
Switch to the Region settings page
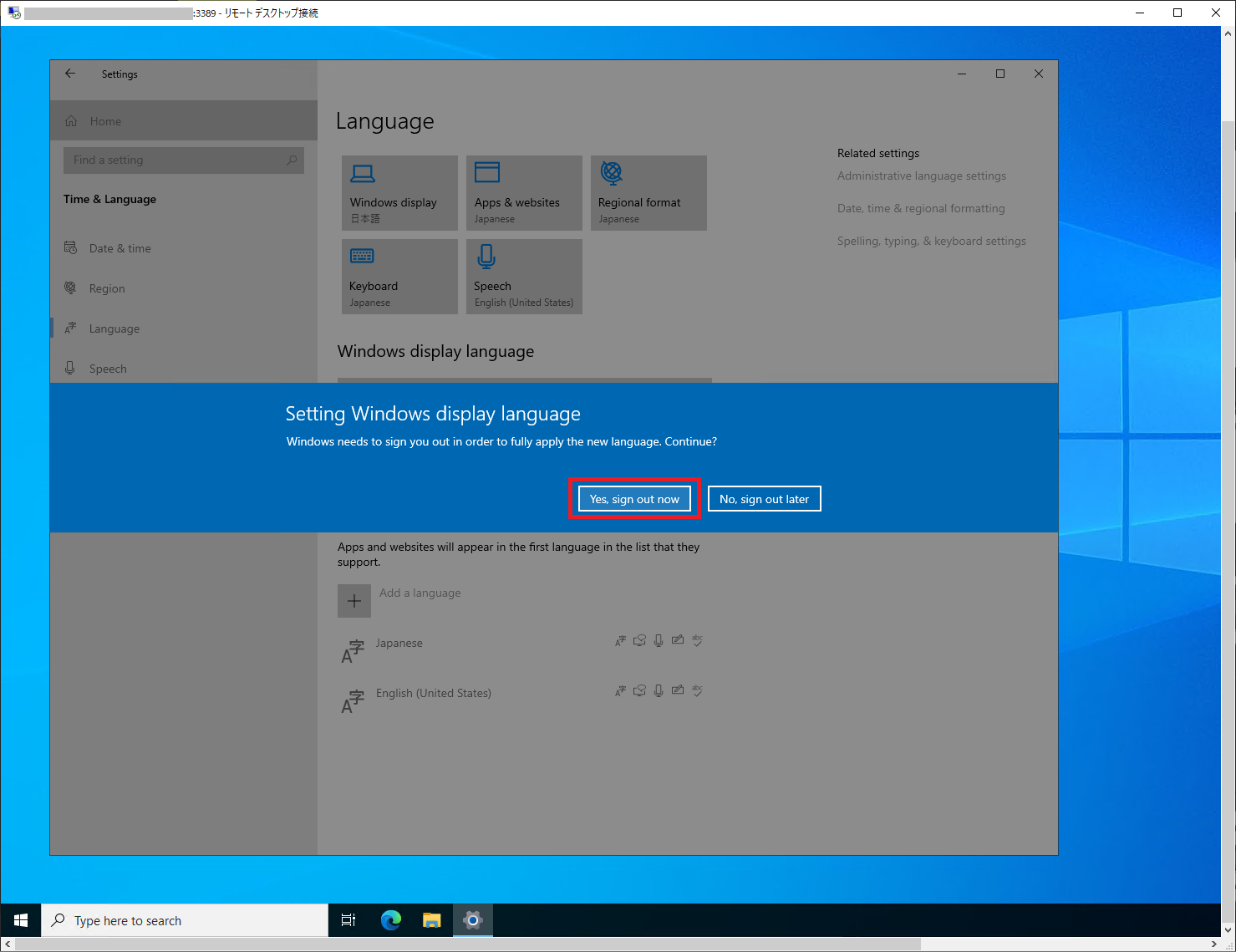pyautogui.click(x=106, y=288)
